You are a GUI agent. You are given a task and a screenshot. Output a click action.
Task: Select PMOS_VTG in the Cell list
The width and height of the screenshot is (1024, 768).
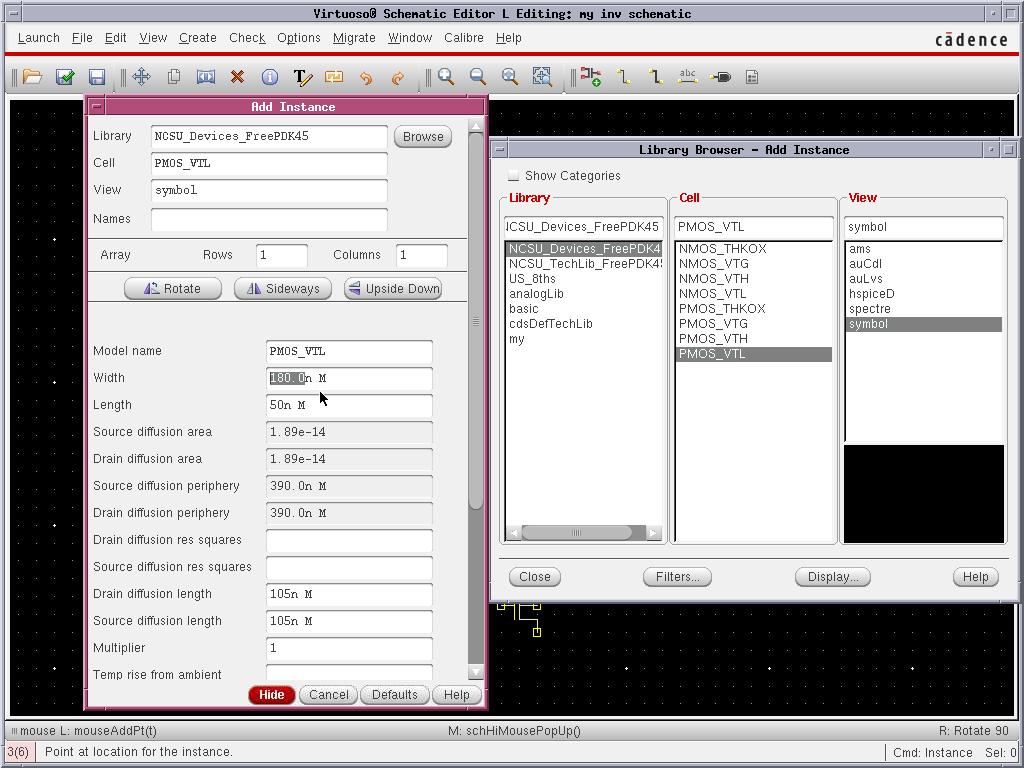[x=713, y=324]
